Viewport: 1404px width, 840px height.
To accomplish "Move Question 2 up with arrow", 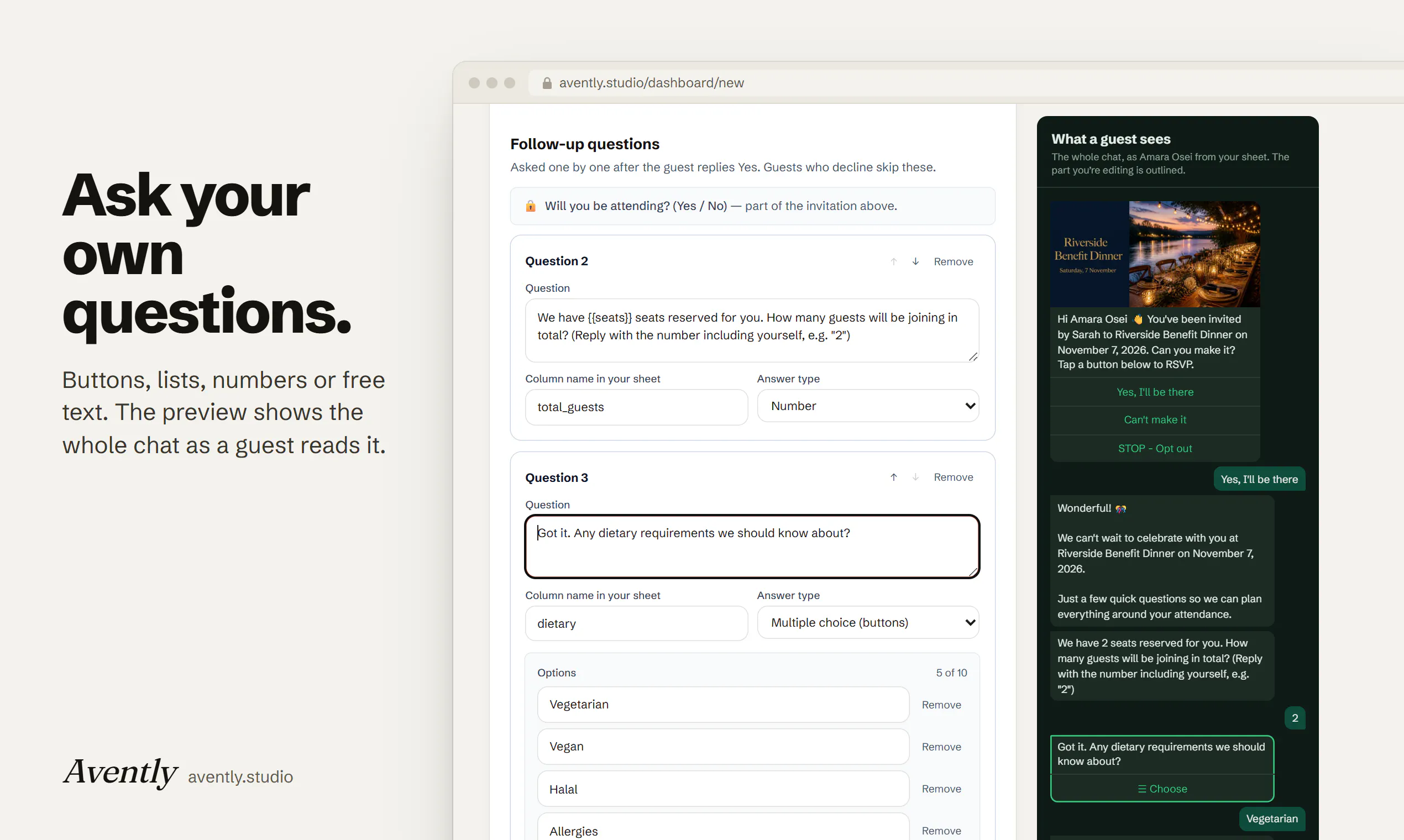I will pos(893,261).
